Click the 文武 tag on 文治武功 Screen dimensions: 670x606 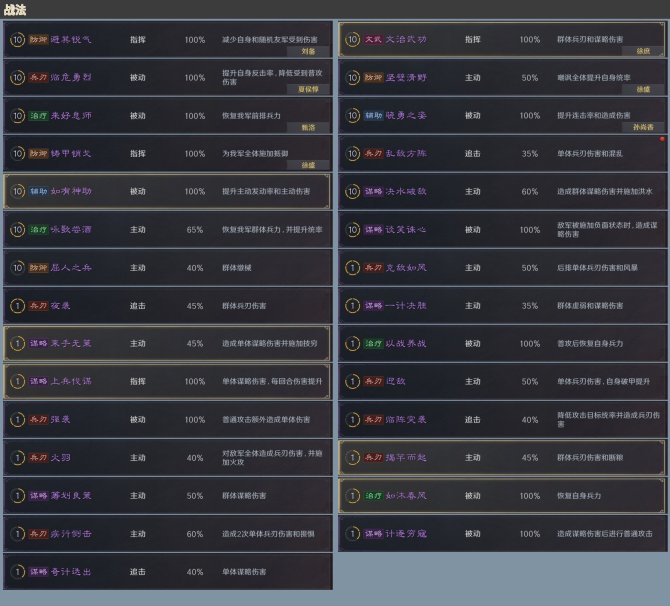[373, 39]
